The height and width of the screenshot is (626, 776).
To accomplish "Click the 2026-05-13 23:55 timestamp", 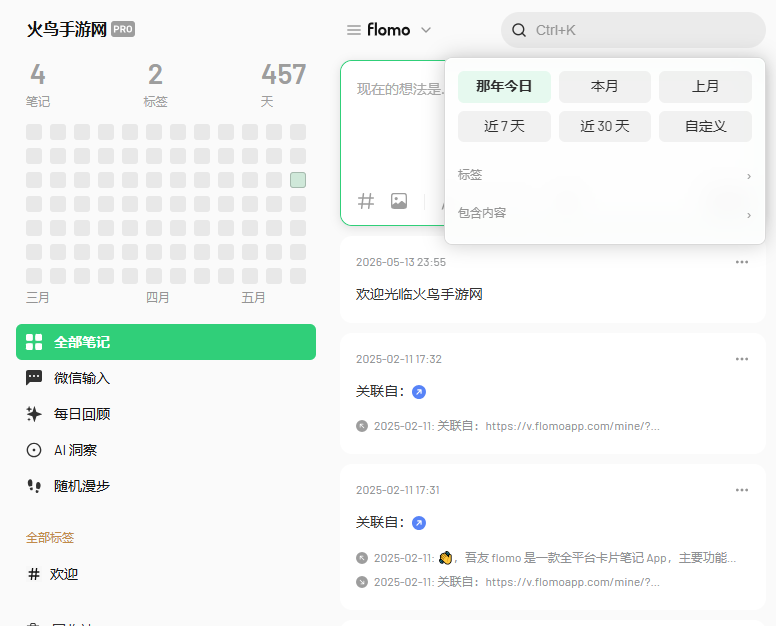I will (401, 262).
